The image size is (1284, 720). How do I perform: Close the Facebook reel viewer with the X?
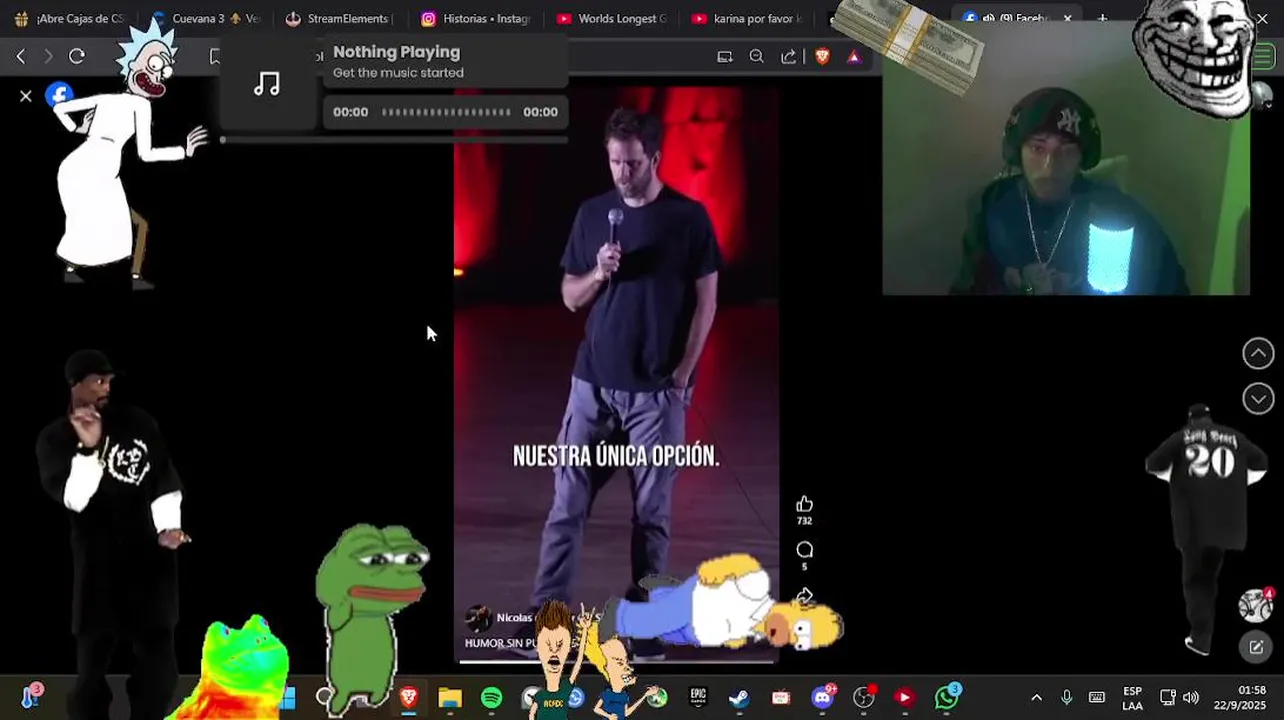(x=26, y=96)
